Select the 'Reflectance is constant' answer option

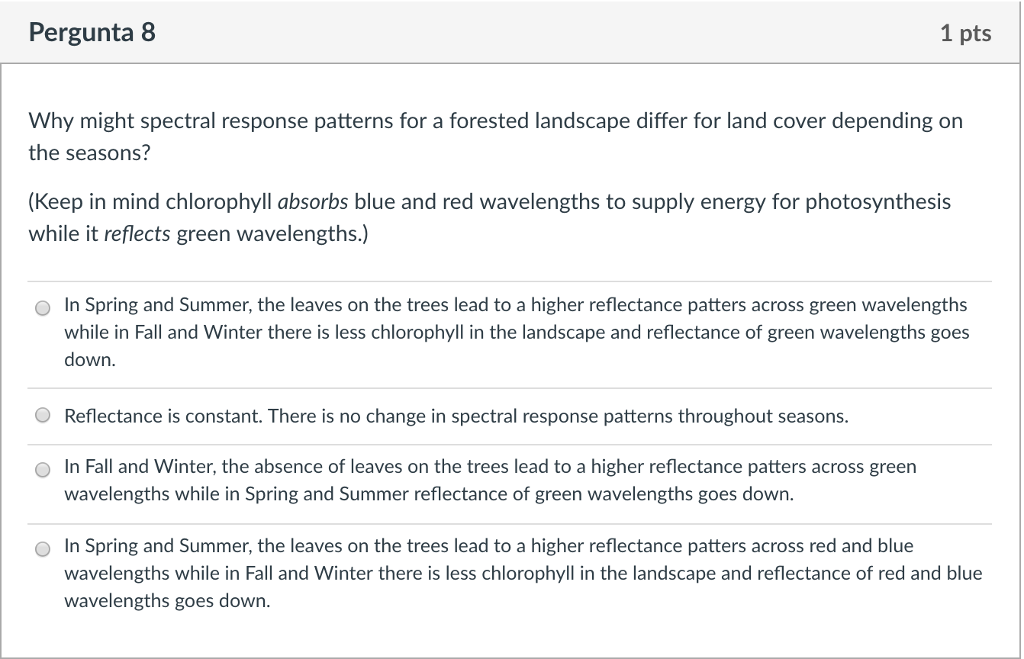coord(42,414)
